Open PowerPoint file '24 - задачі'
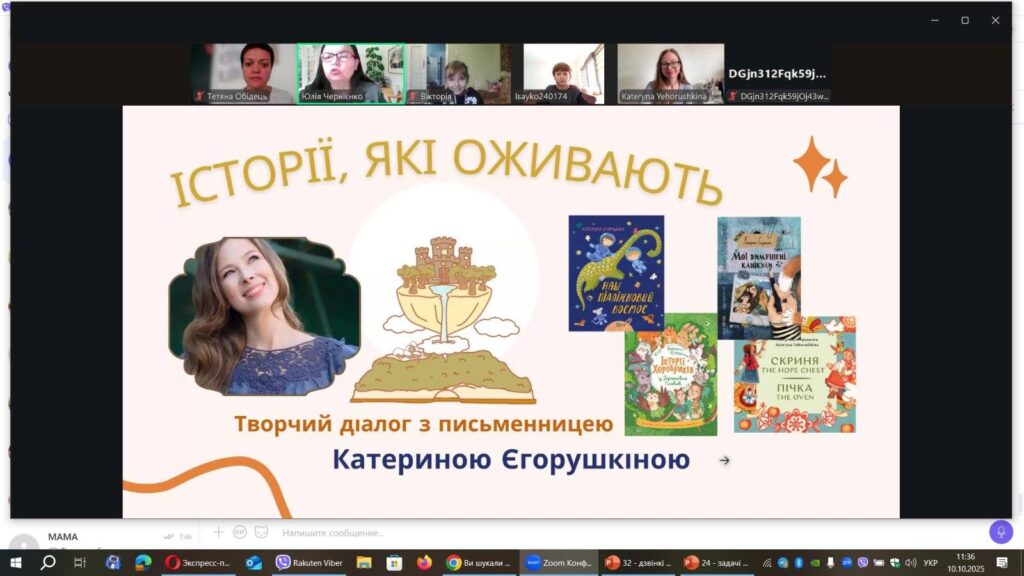This screenshot has width=1024, height=576. click(716, 563)
